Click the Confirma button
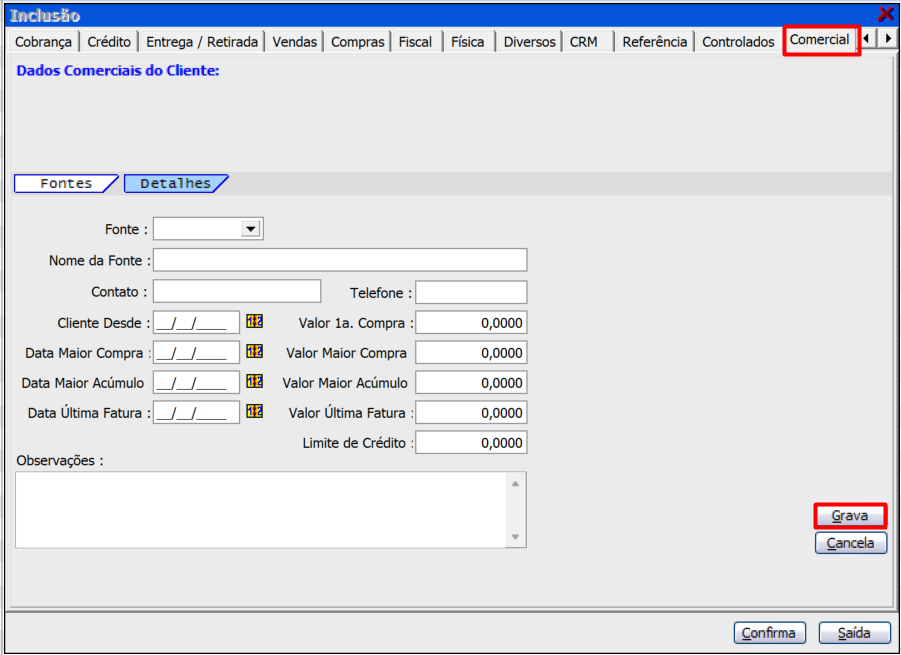This screenshot has width=901, height=655. 769,633
